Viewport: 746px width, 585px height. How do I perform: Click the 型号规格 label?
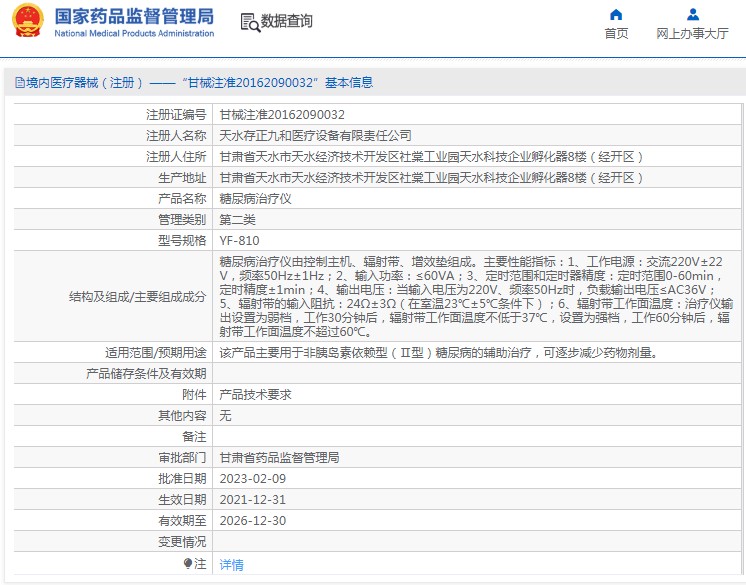coord(182,241)
